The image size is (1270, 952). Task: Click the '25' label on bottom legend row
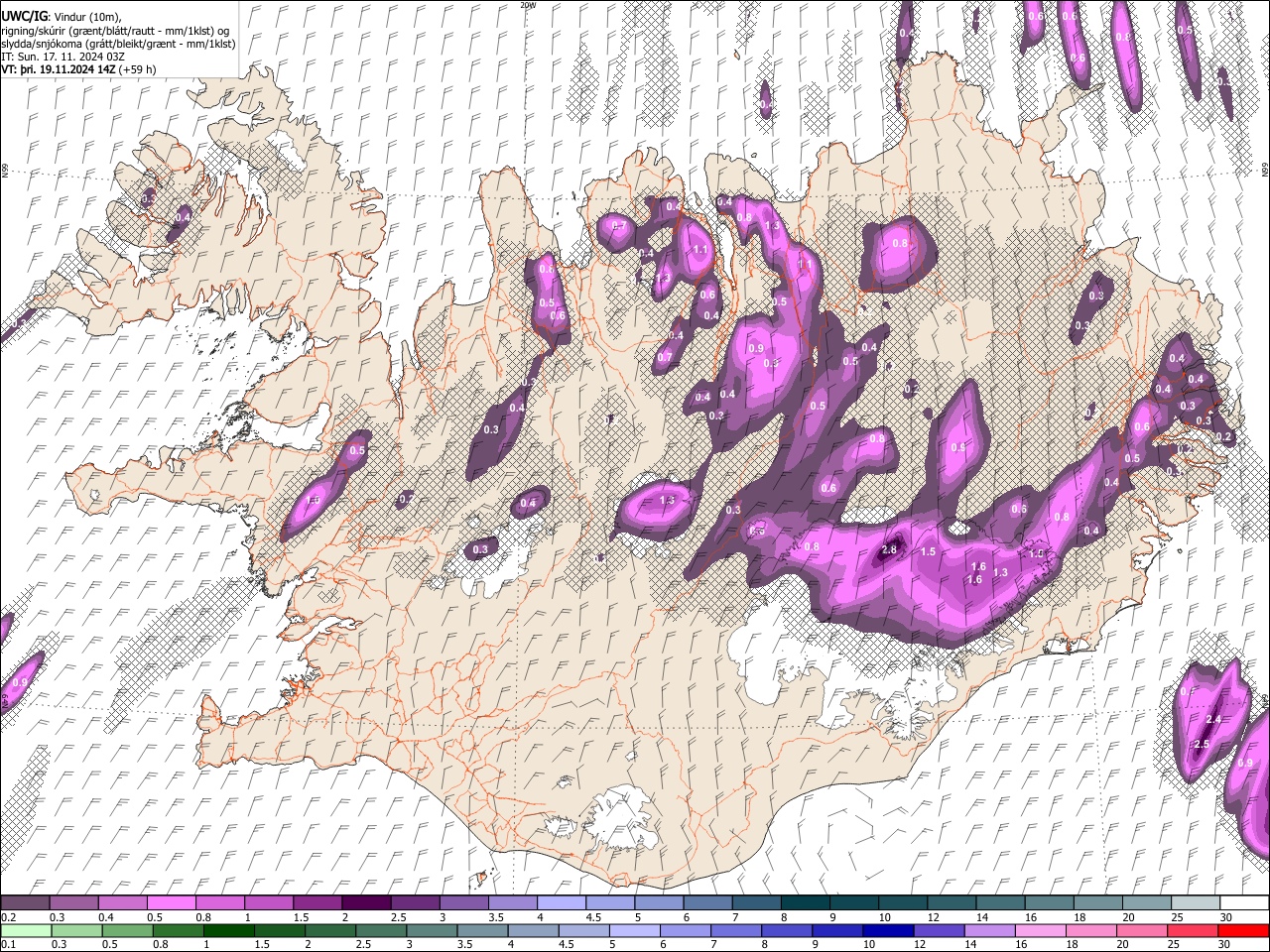tap(1176, 945)
